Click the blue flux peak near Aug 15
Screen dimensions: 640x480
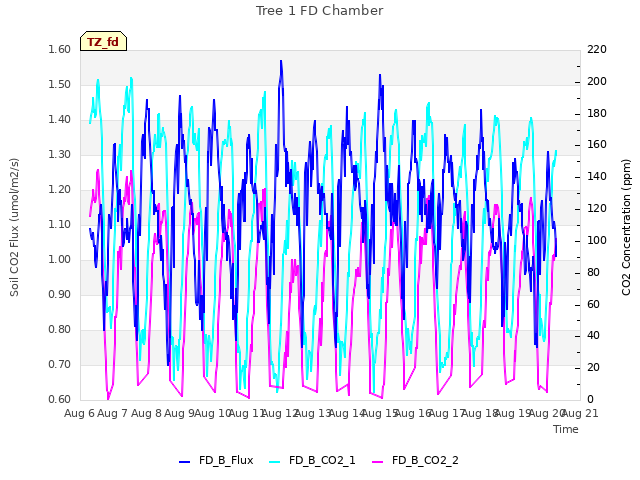tap(380, 75)
